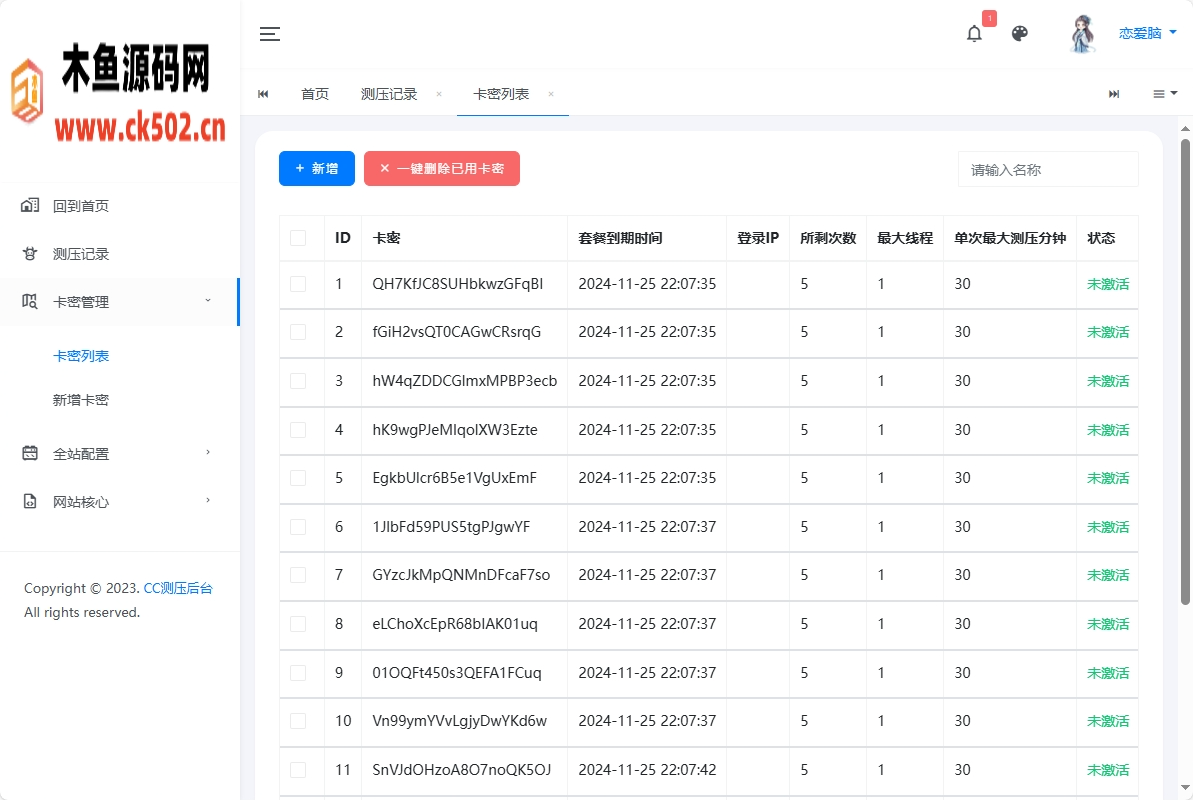Image resolution: width=1193 pixels, height=800 pixels.
Task: Open 卡密列表 in the sidebar submenu
Action: (81, 355)
